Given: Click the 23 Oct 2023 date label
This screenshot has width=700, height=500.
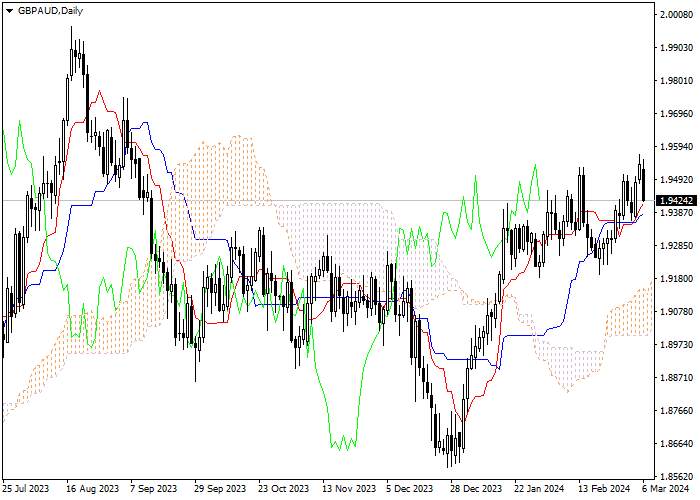Looking at the screenshot, I should click(x=283, y=488).
